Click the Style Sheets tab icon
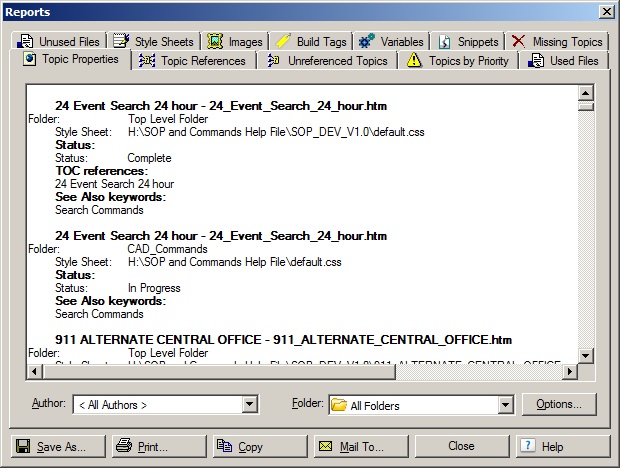This screenshot has width=620, height=468. pyautogui.click(x=121, y=41)
